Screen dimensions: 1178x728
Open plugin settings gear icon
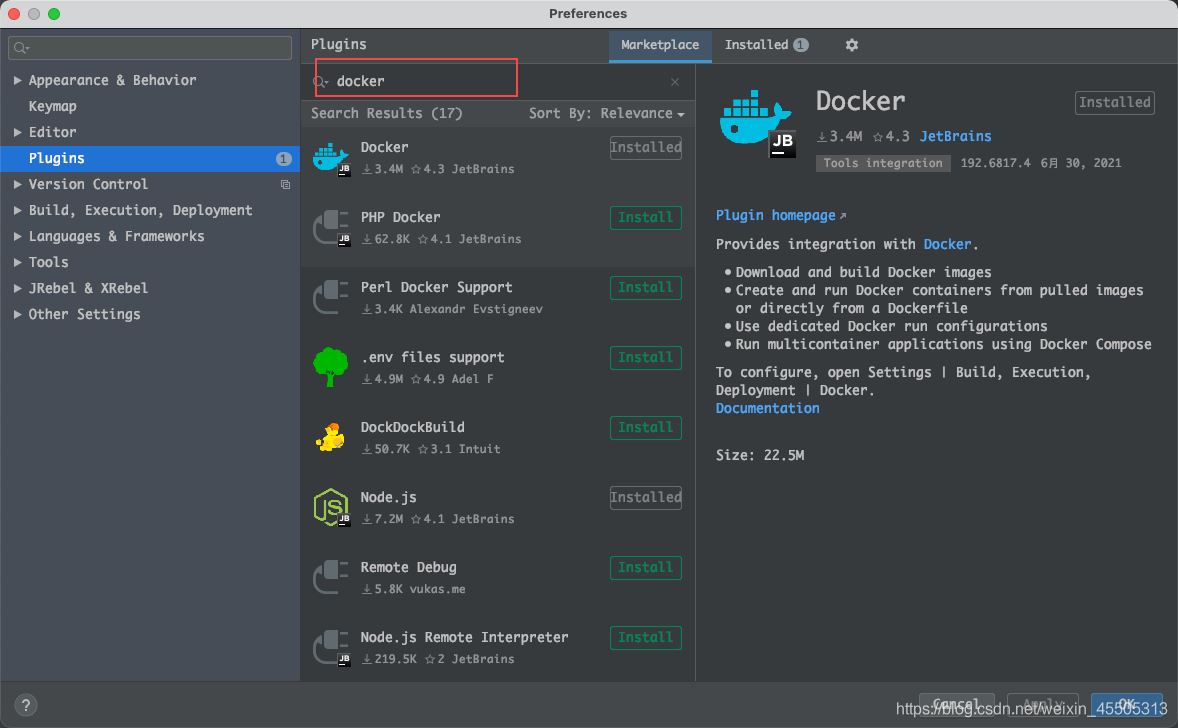tap(852, 45)
